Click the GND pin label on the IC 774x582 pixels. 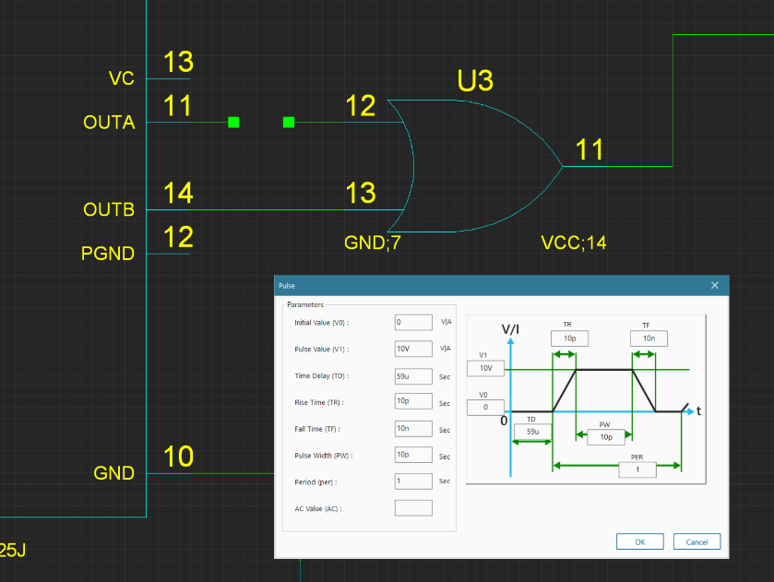(114, 473)
